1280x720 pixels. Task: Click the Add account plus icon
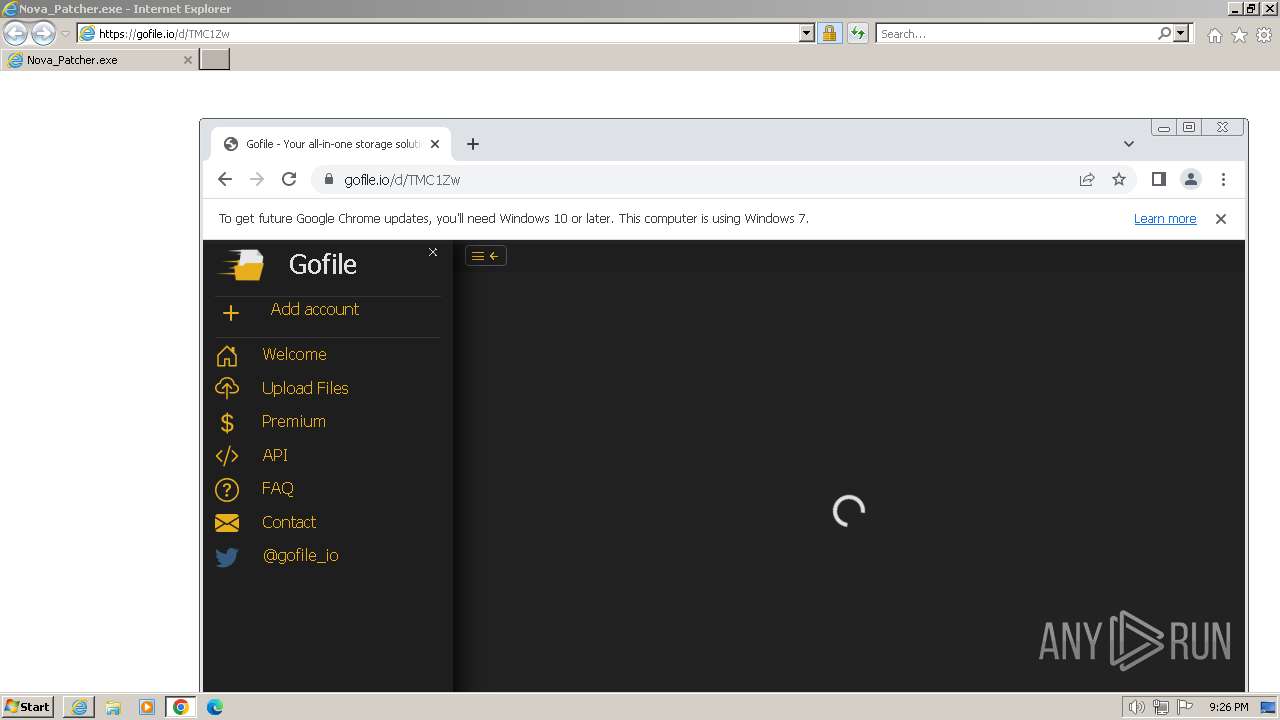pyautogui.click(x=231, y=313)
